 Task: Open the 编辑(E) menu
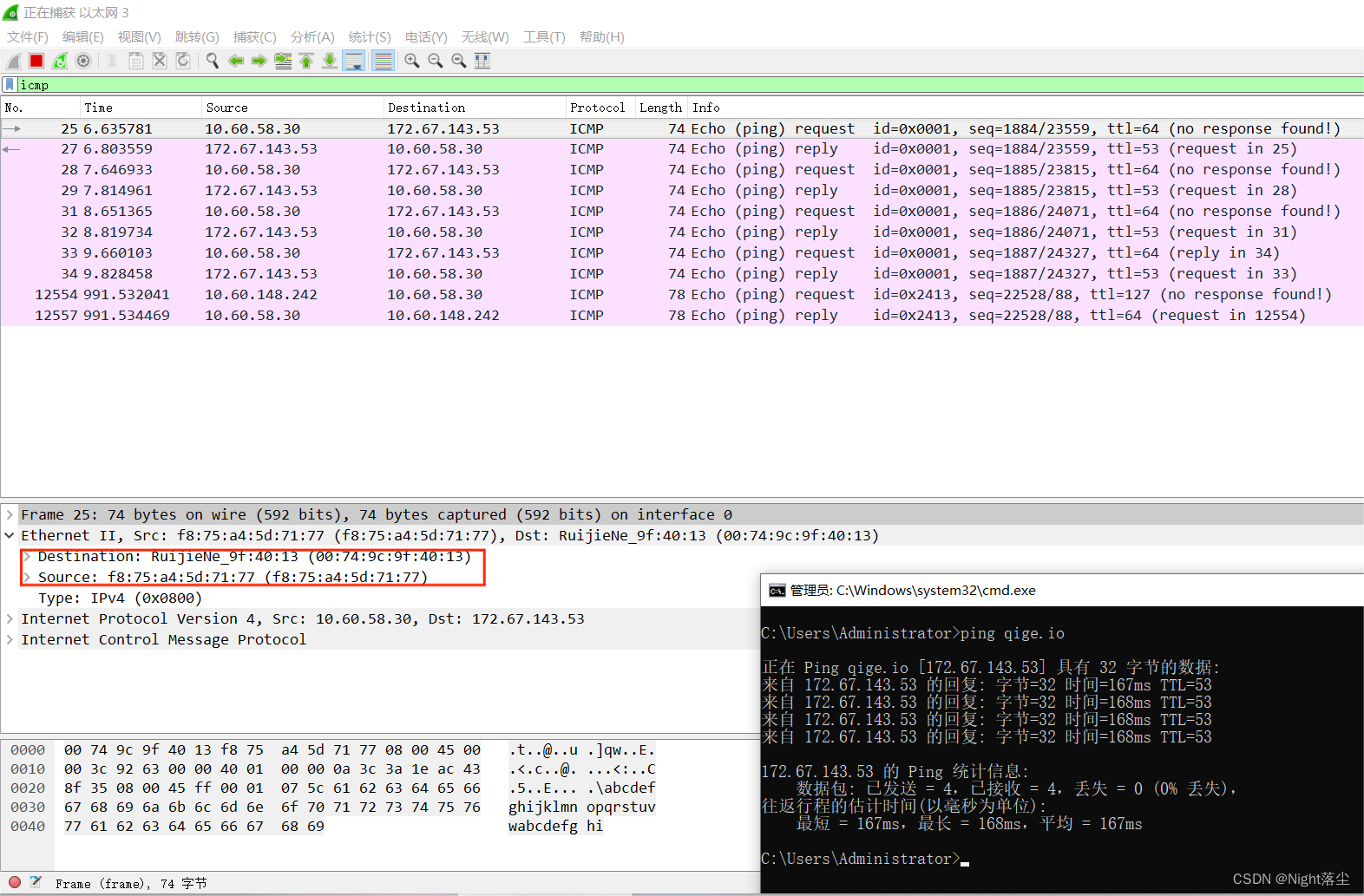83,37
